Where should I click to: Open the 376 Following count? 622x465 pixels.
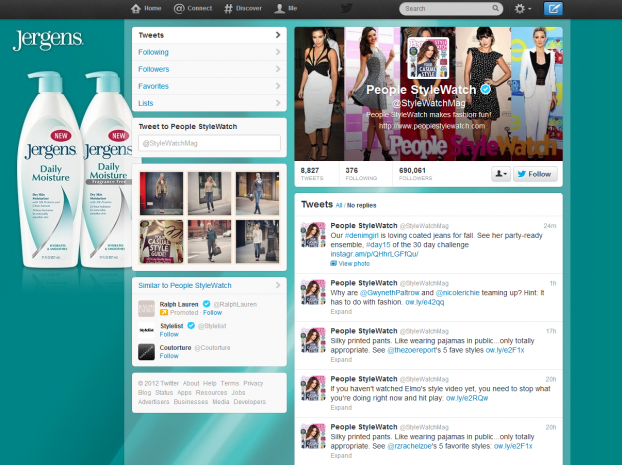click(361, 174)
